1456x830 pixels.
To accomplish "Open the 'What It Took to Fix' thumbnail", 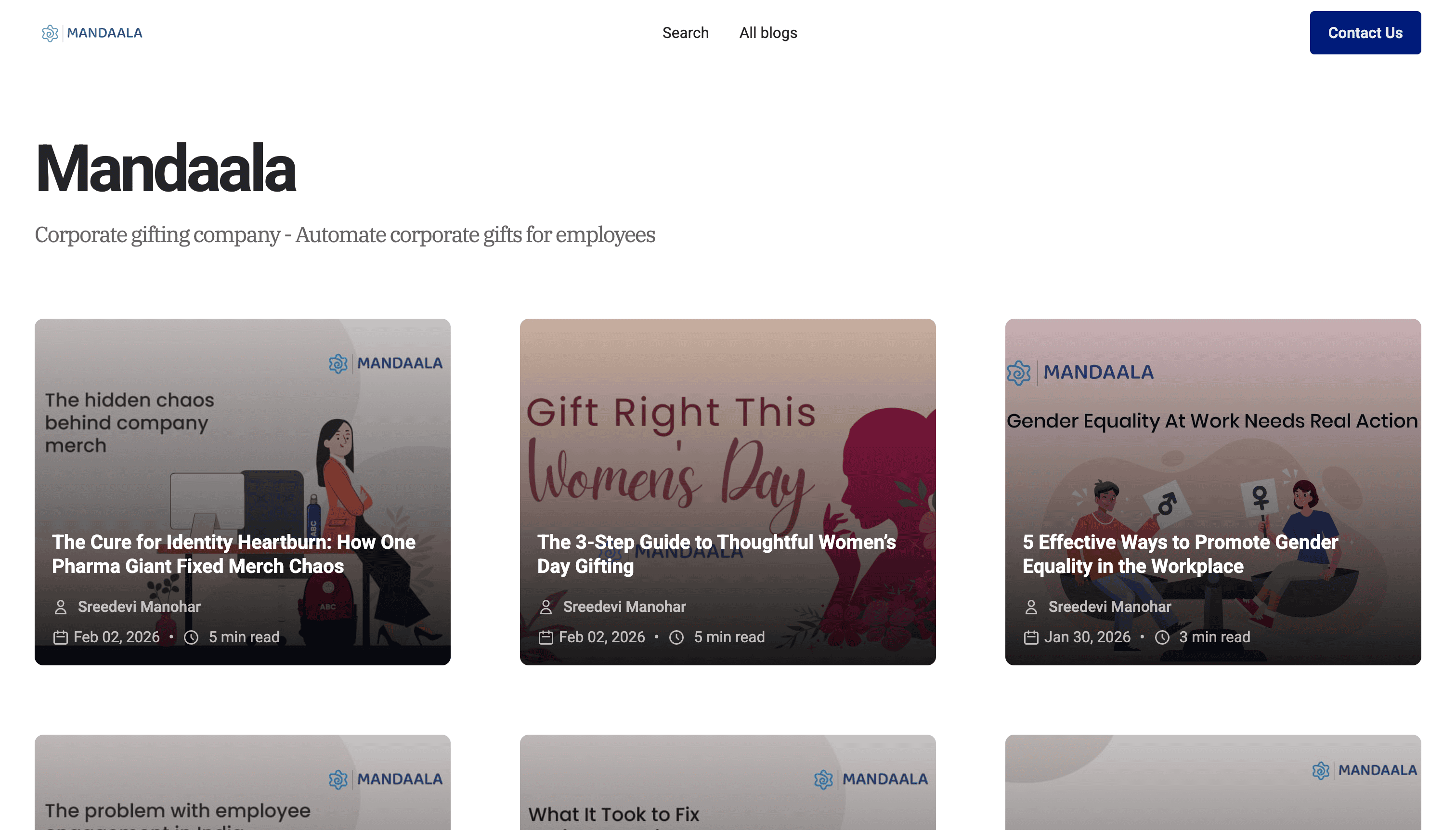I will pyautogui.click(x=728, y=787).
